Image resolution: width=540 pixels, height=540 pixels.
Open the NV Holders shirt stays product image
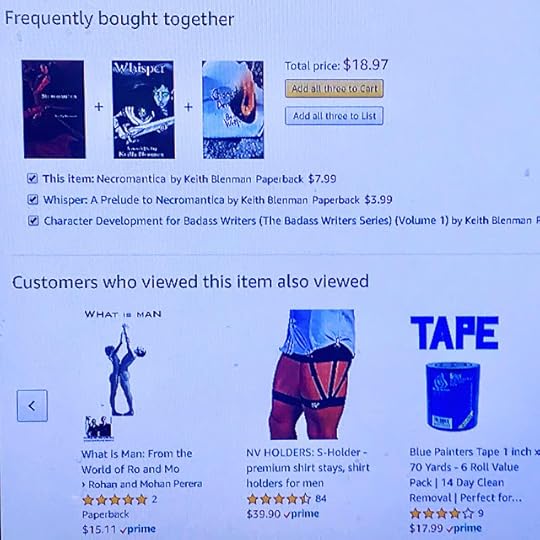point(312,374)
